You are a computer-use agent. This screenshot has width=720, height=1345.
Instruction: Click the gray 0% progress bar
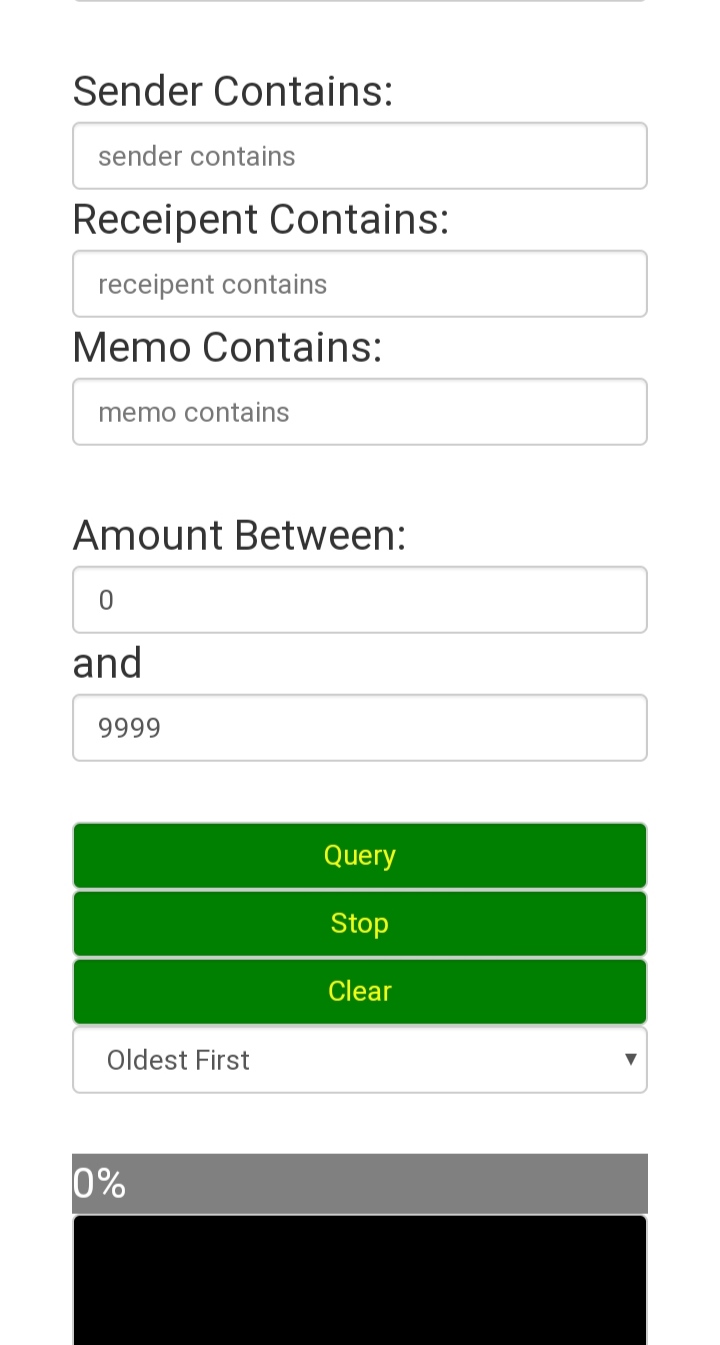360,1184
